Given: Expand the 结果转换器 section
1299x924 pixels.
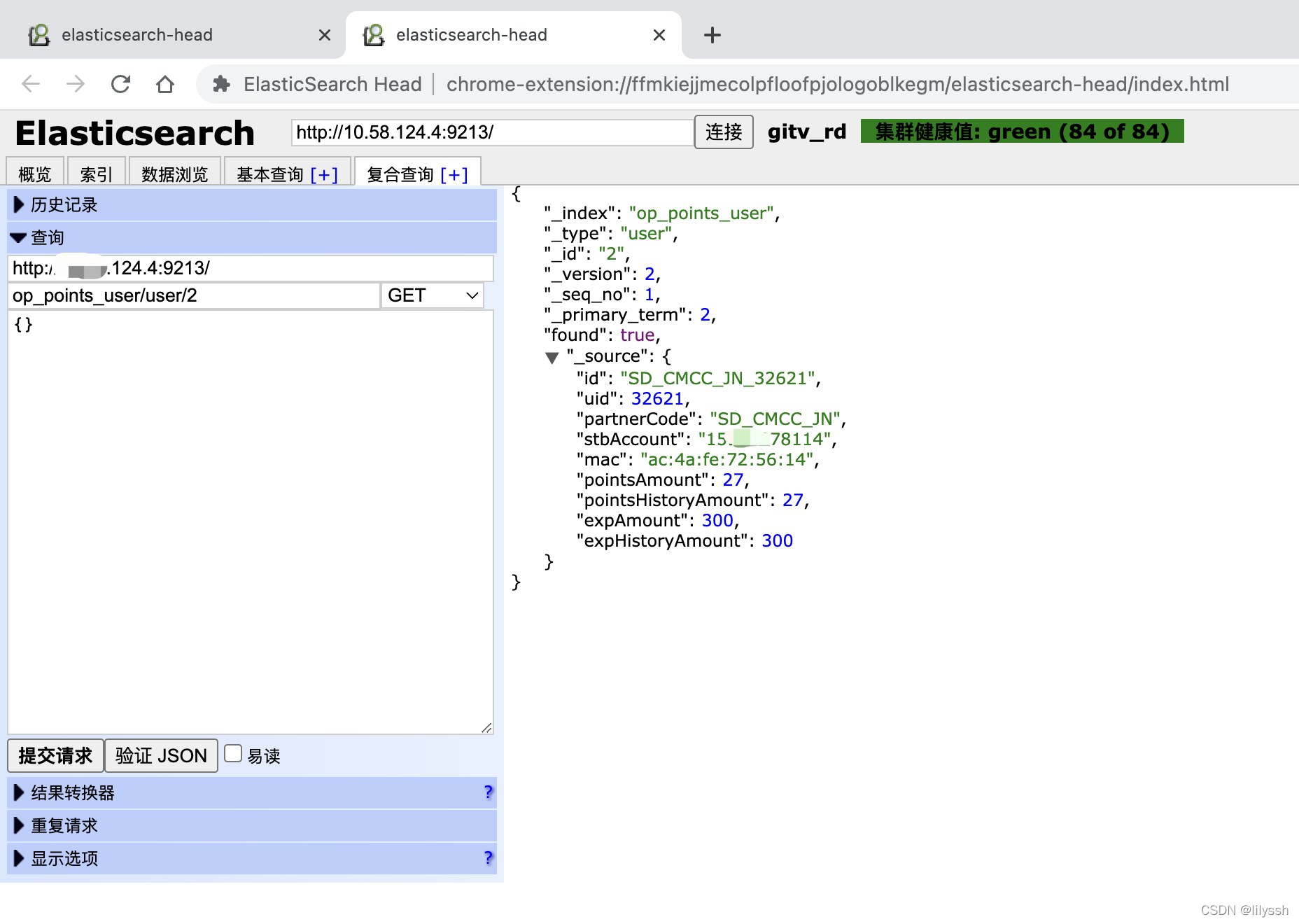Looking at the screenshot, I should 252,793.
